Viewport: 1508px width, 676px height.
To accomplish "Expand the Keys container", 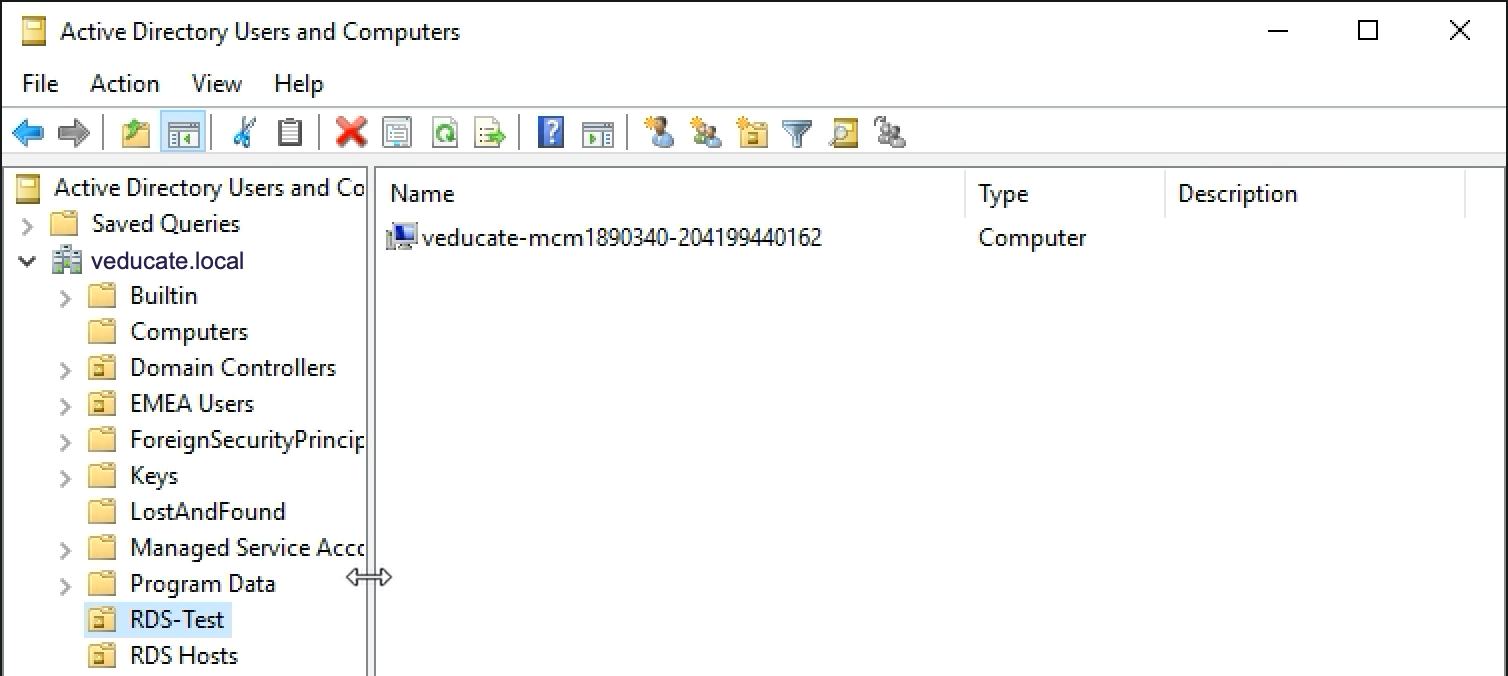I will click(x=66, y=477).
